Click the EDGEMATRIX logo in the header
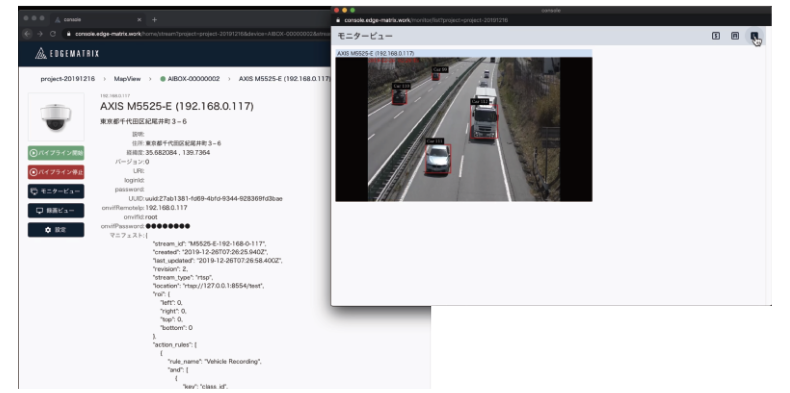790x393 pixels. tap(68, 53)
